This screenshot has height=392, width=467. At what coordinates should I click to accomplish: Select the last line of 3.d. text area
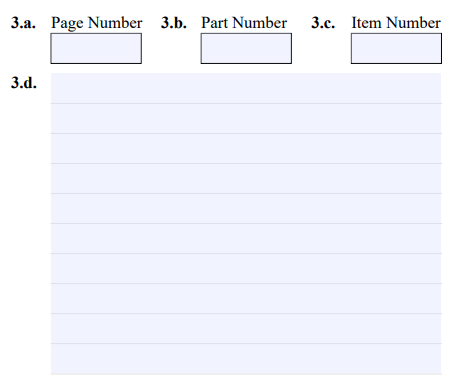(246, 359)
